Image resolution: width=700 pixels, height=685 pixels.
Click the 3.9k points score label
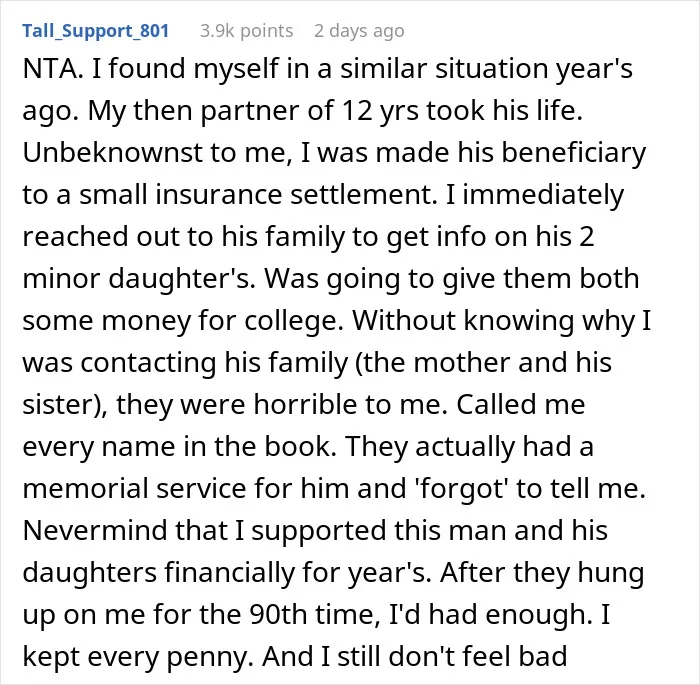[x=246, y=31]
